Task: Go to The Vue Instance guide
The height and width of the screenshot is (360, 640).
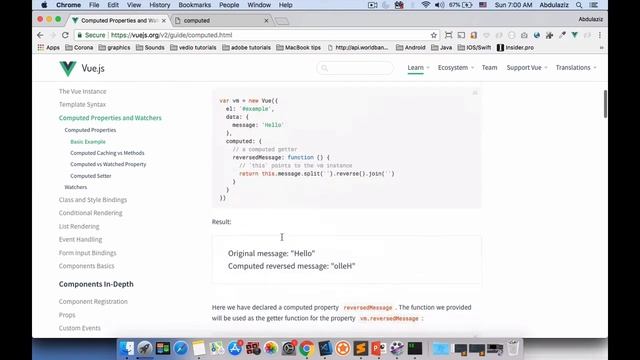Action: (82, 91)
